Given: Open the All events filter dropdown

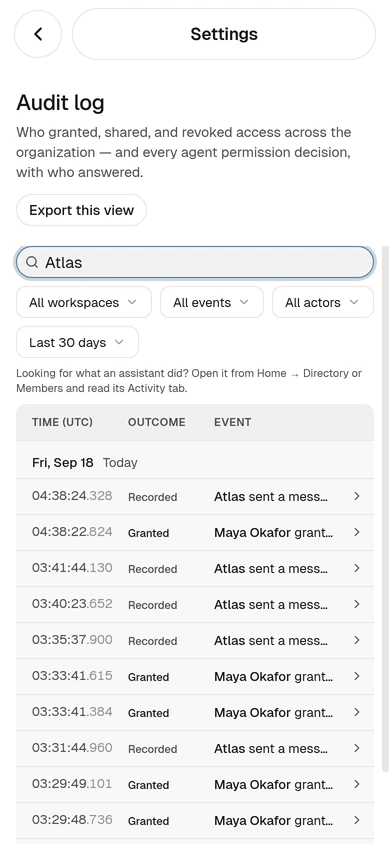Looking at the screenshot, I should (x=212, y=303).
